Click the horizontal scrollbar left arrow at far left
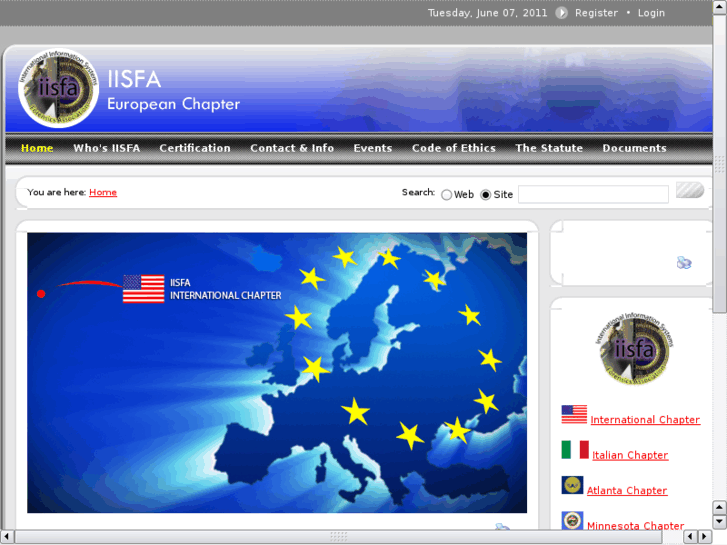Viewport: 727px width, 545px height. pos(6,537)
